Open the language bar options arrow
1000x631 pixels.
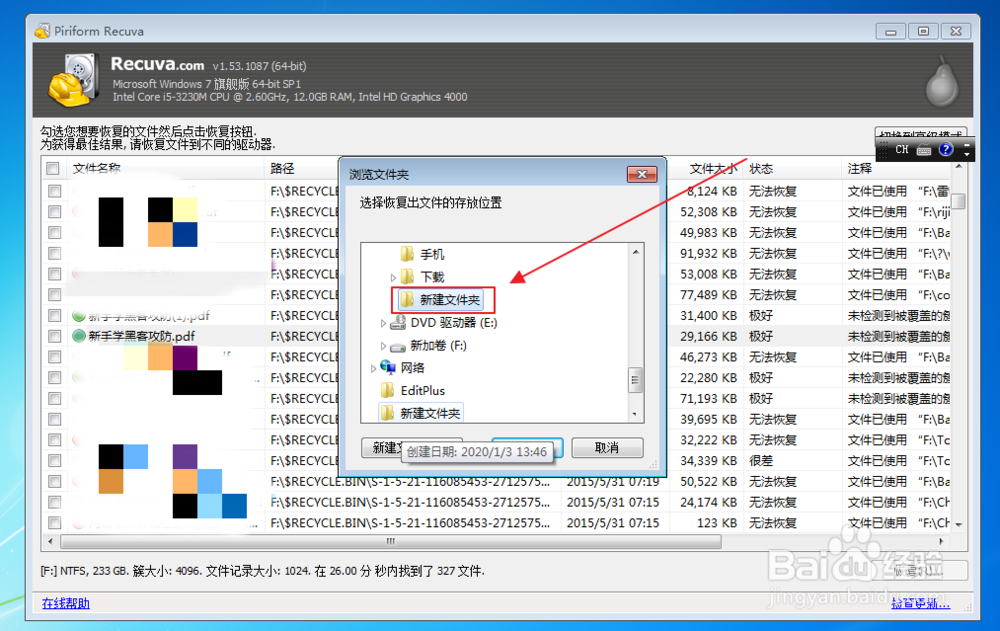[x=967, y=154]
